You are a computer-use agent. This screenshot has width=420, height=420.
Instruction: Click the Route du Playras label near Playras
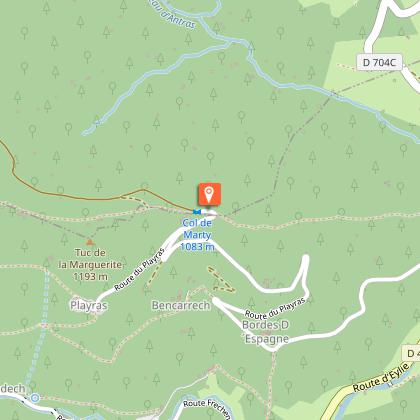(x=140, y=270)
